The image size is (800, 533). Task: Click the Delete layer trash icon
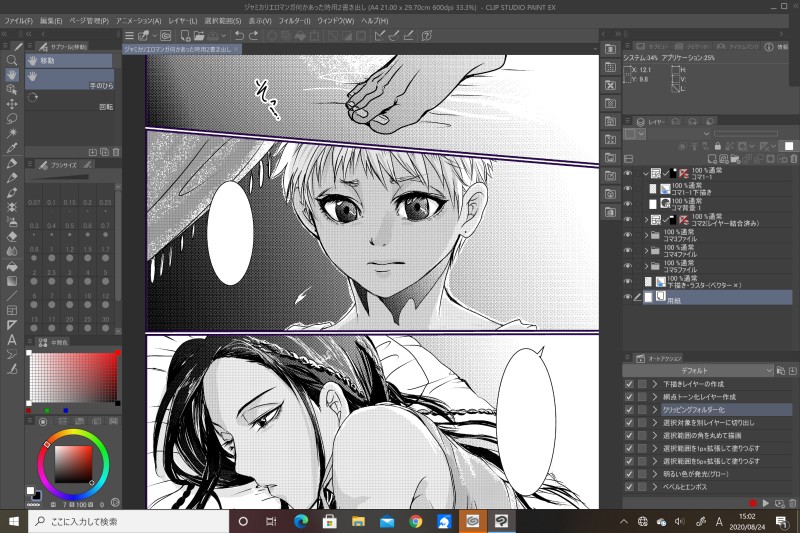point(794,159)
